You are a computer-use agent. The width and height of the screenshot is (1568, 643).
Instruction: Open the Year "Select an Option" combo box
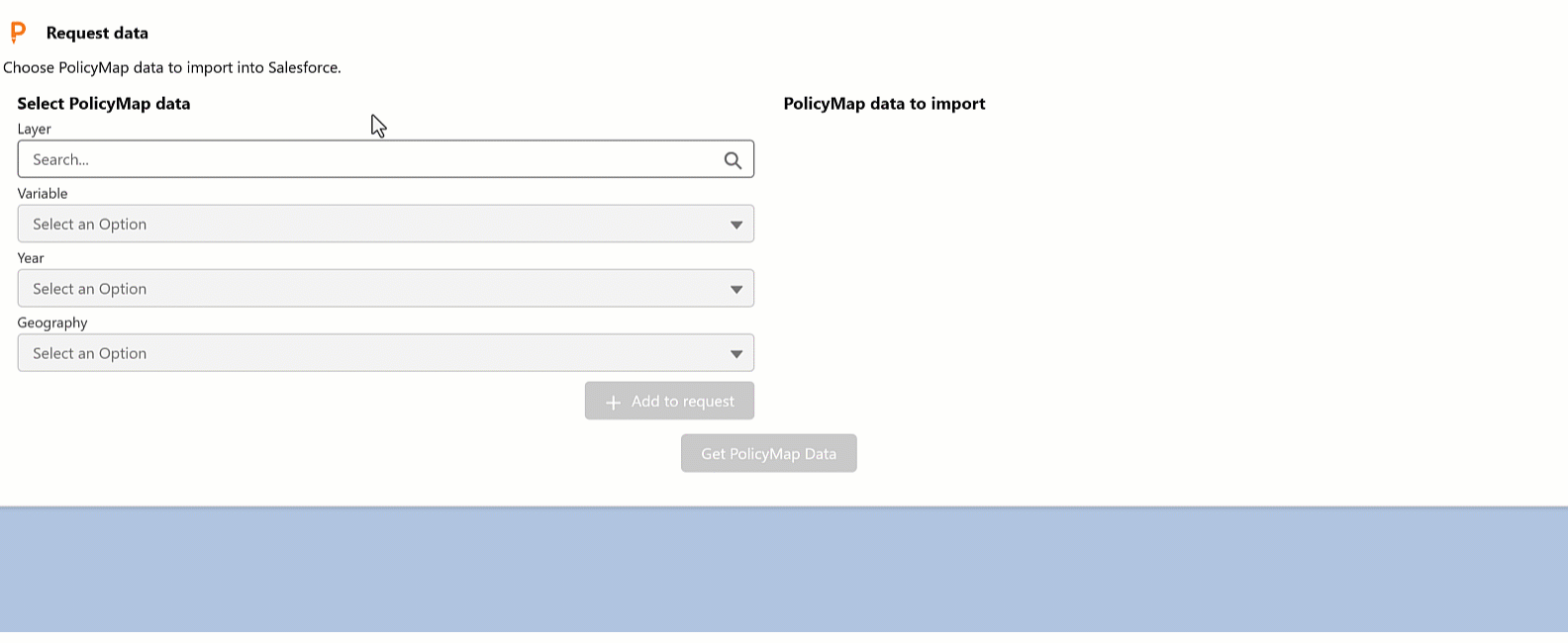pyautogui.click(x=366, y=289)
